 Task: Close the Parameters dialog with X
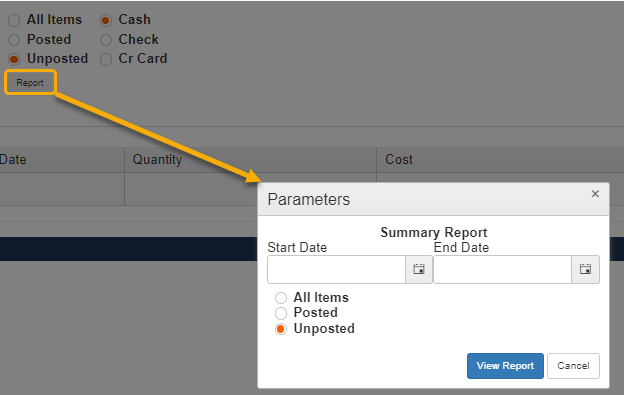click(595, 194)
